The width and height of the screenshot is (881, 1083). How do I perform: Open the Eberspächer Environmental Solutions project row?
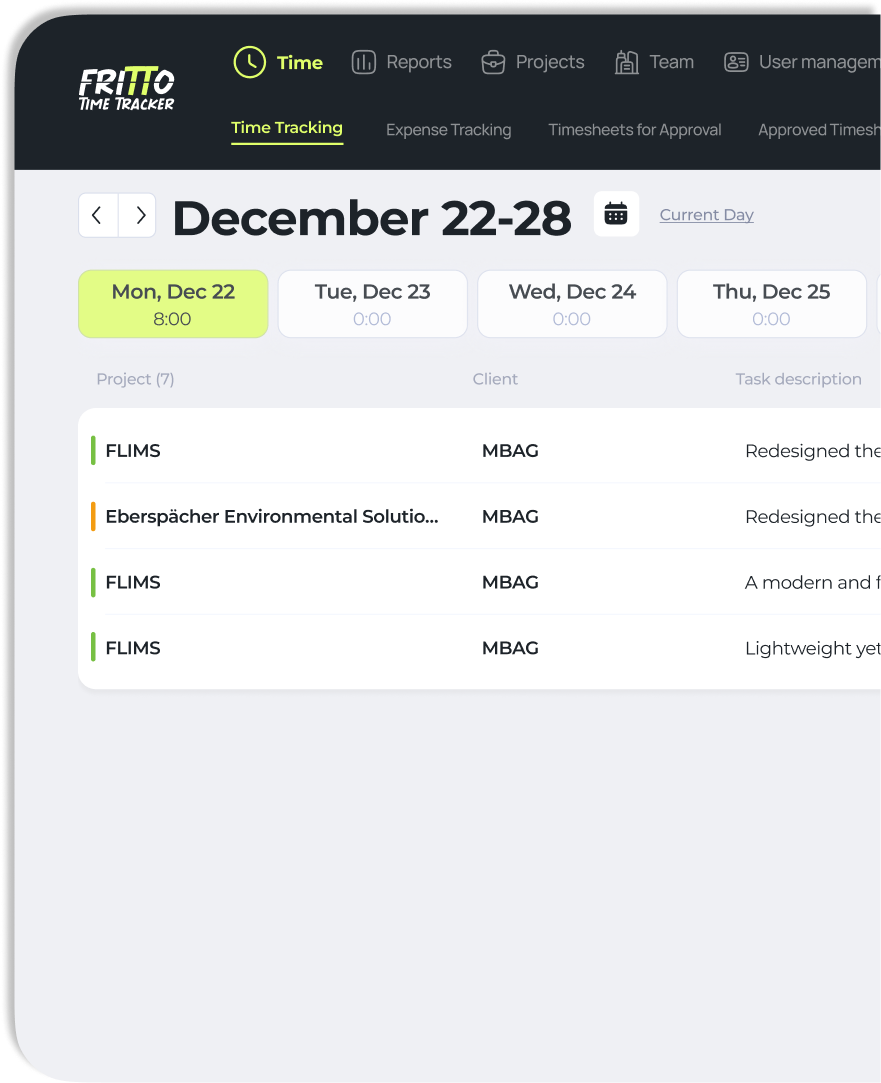(271, 517)
